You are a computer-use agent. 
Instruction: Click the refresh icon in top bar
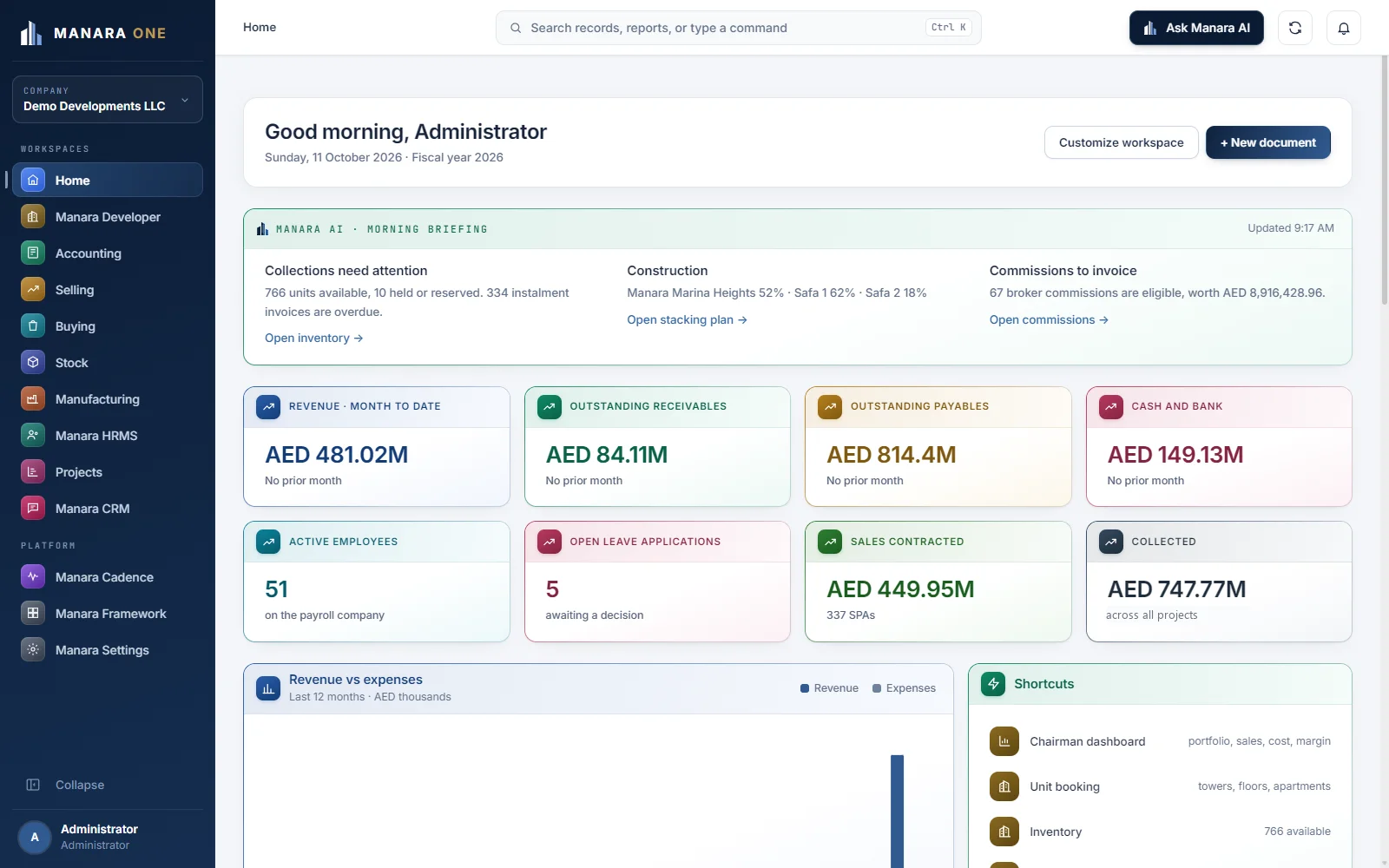[1295, 28]
